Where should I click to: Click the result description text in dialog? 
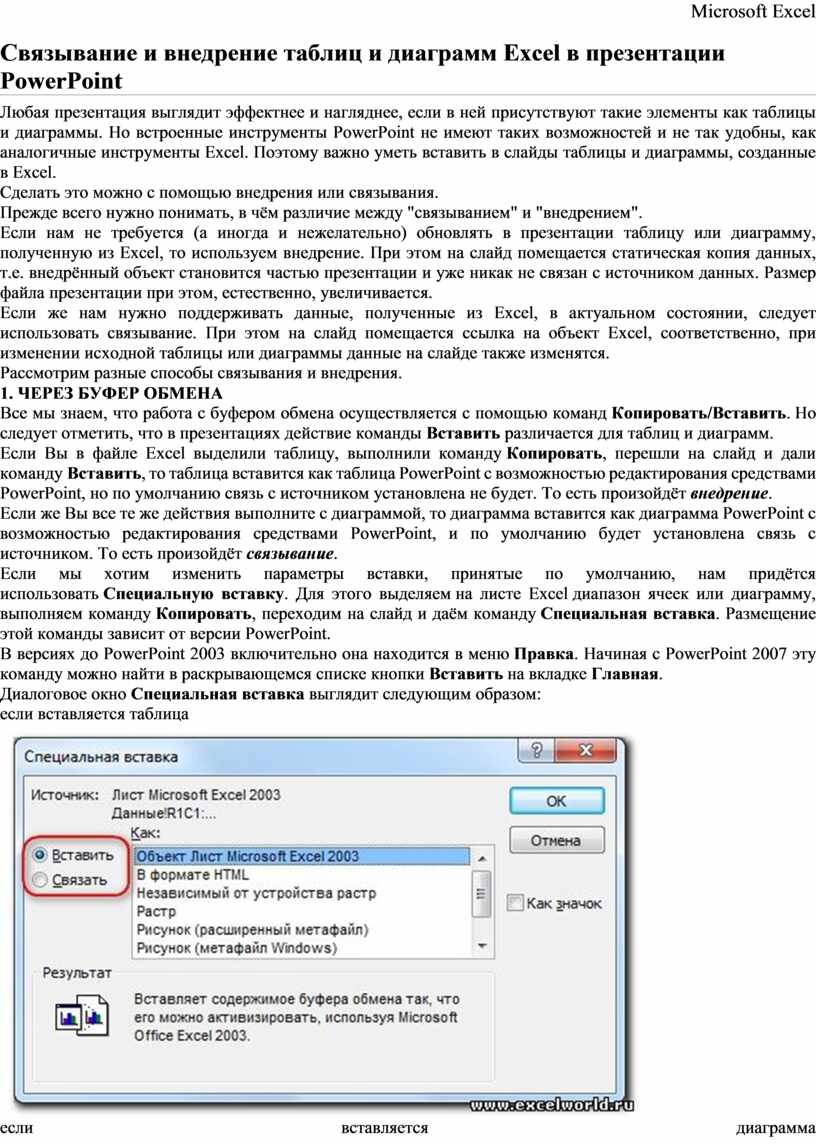pos(296,1017)
